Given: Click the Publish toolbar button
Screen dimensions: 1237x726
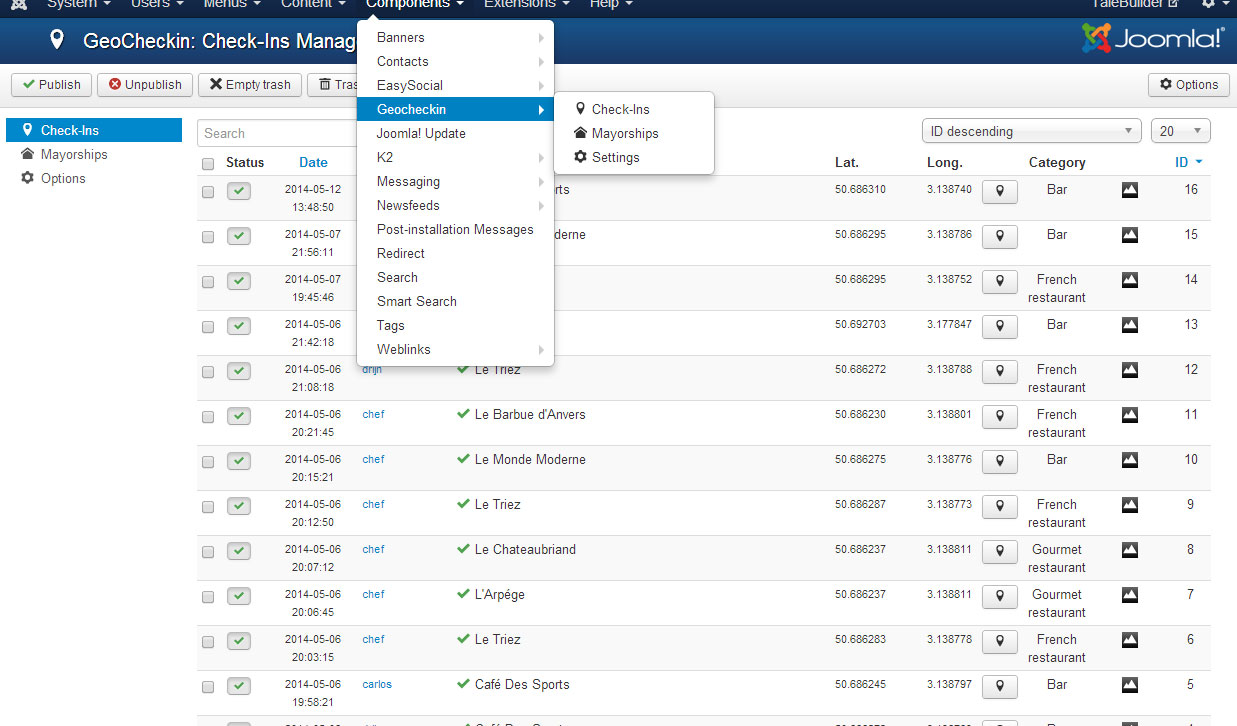Looking at the screenshot, I should pos(52,85).
